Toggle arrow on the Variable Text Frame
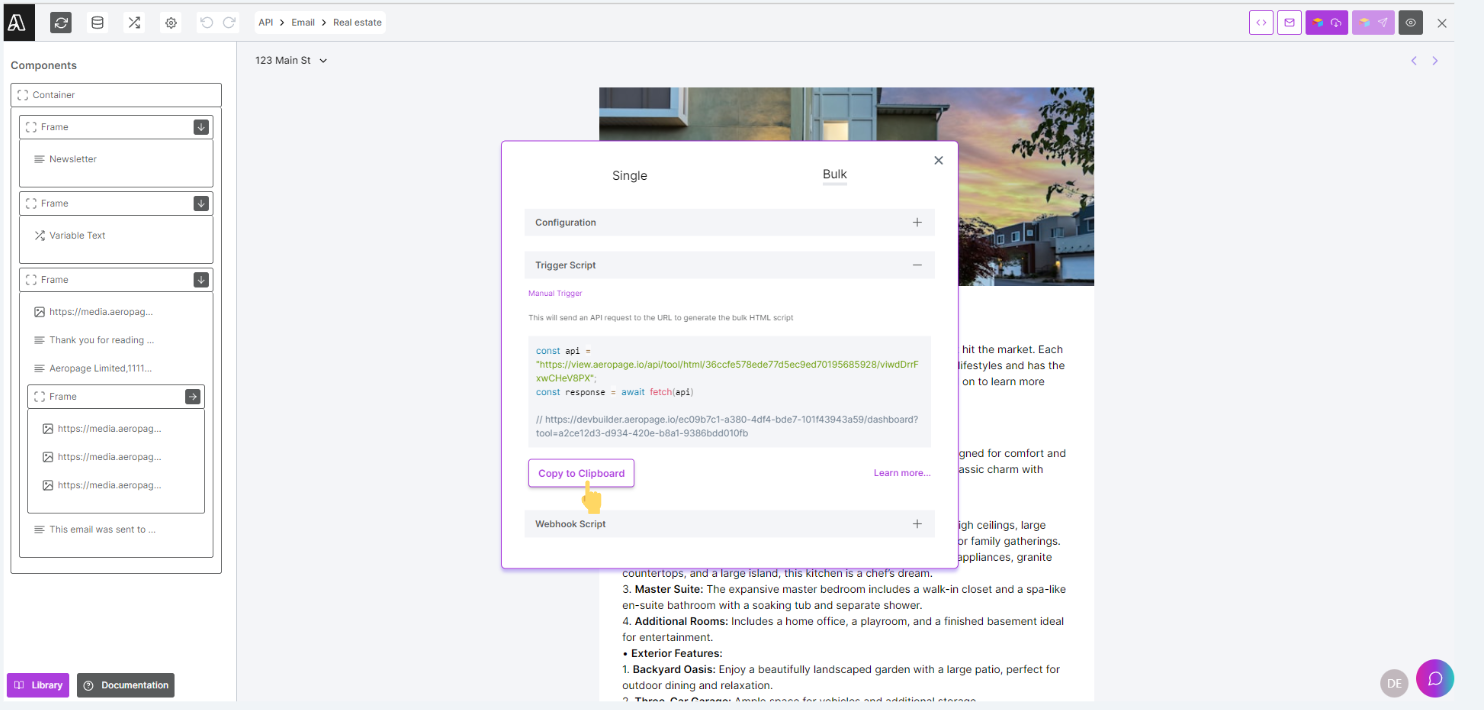Image resolution: width=1484 pixels, height=710 pixels. [201, 203]
